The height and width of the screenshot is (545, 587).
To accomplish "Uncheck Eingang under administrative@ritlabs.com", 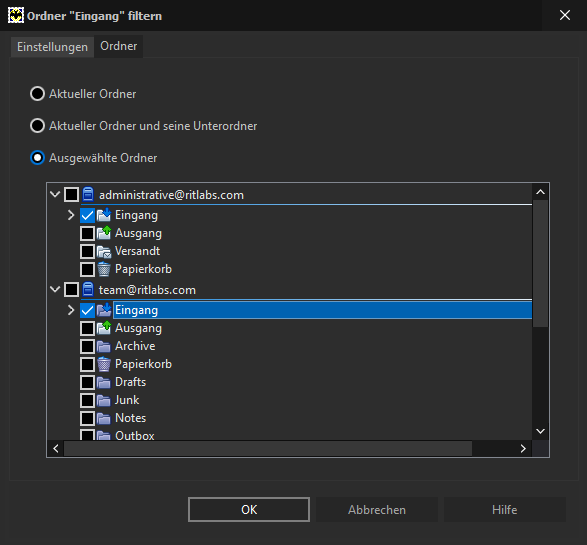I will click(87, 215).
